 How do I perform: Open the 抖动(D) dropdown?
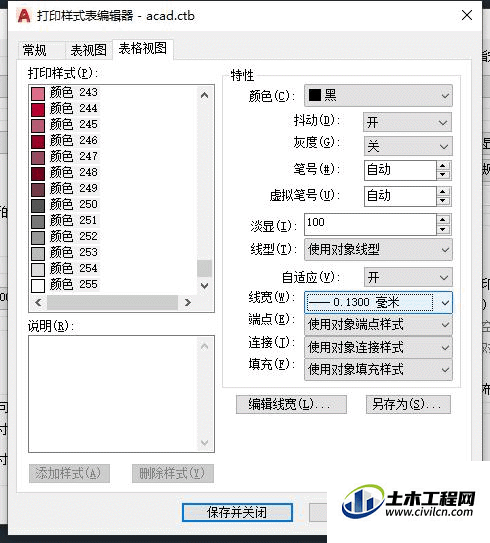(x=408, y=122)
